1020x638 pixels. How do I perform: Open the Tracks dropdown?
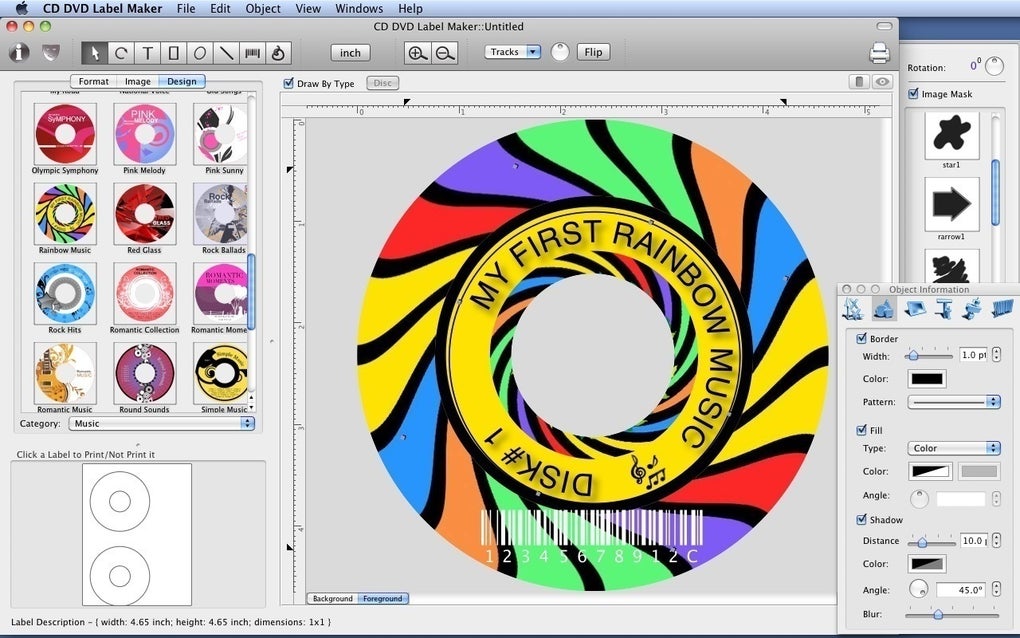[512, 52]
